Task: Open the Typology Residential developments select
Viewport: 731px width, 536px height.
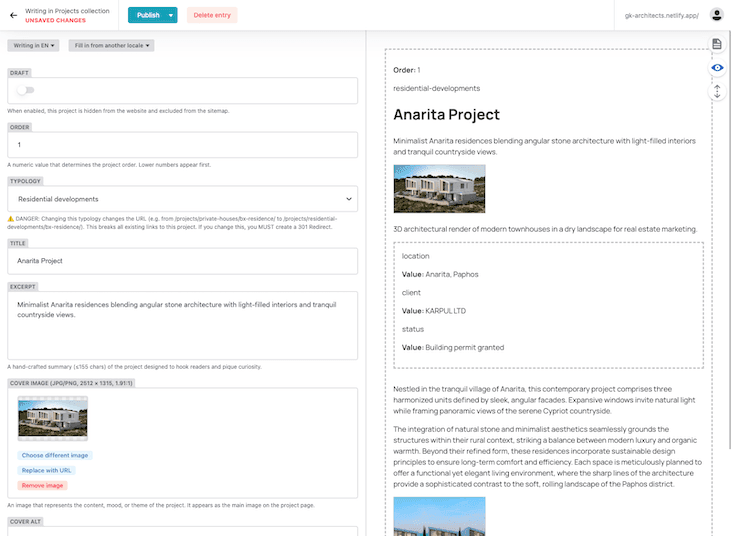Action: (183, 199)
